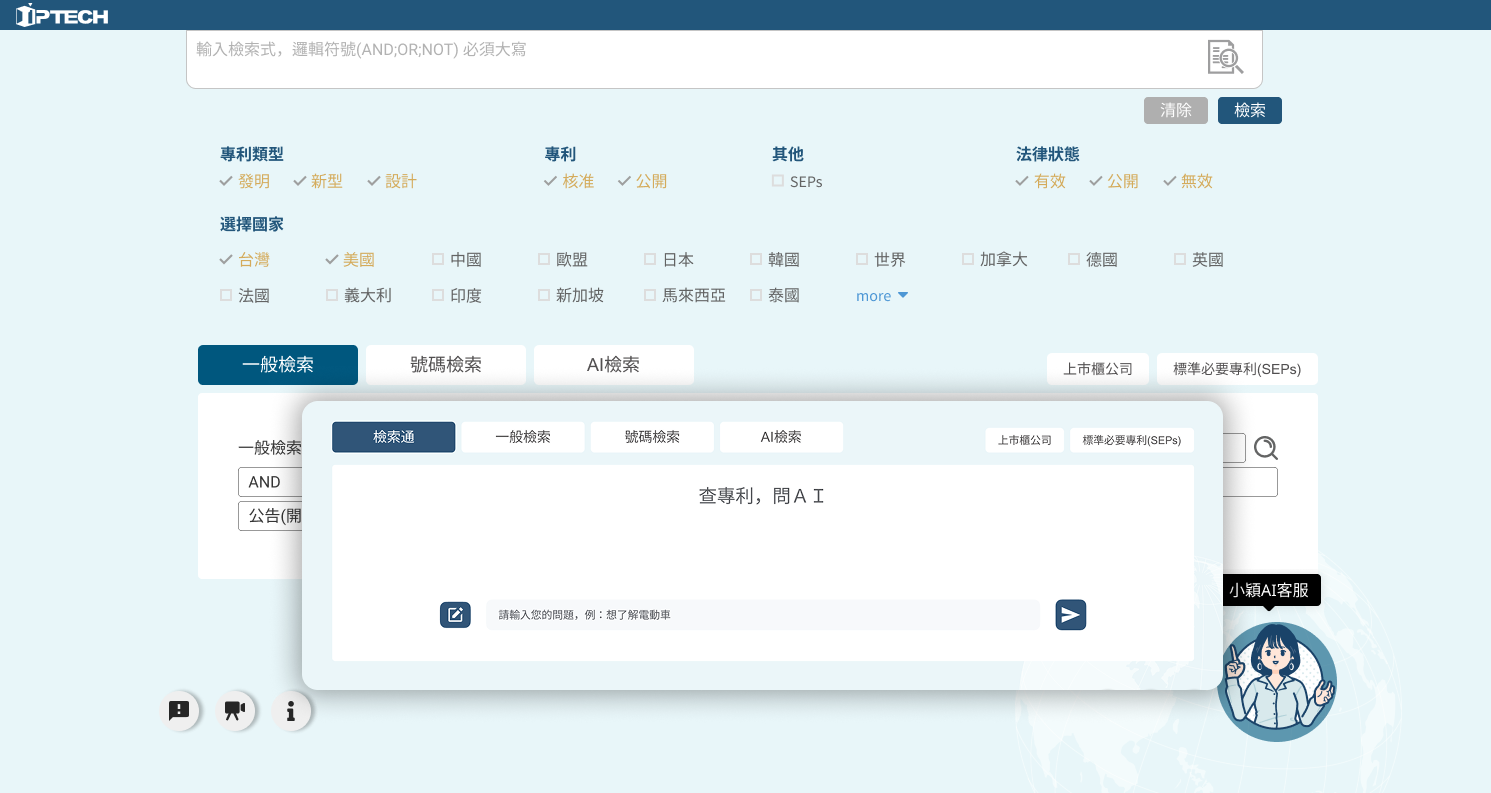Check the 日本 country checkbox
This screenshot has width=1491, height=793.
click(x=650, y=260)
